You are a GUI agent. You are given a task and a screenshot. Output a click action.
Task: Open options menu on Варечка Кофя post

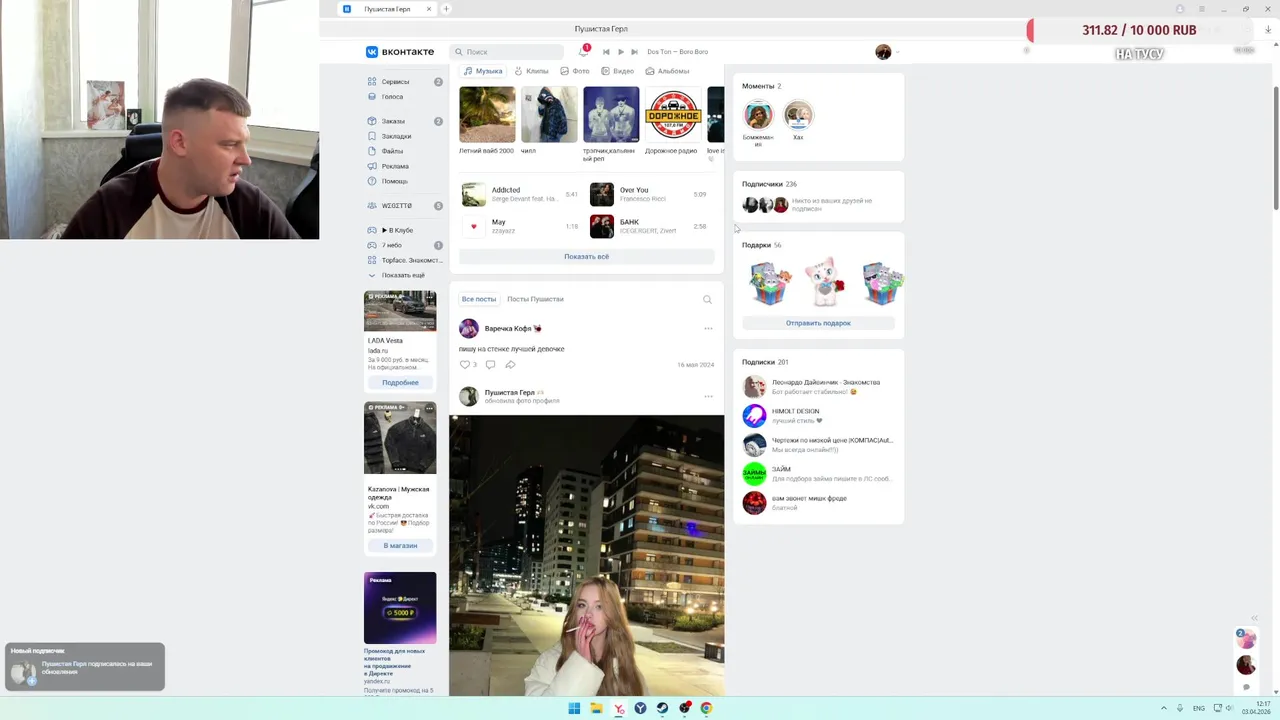[x=708, y=328]
